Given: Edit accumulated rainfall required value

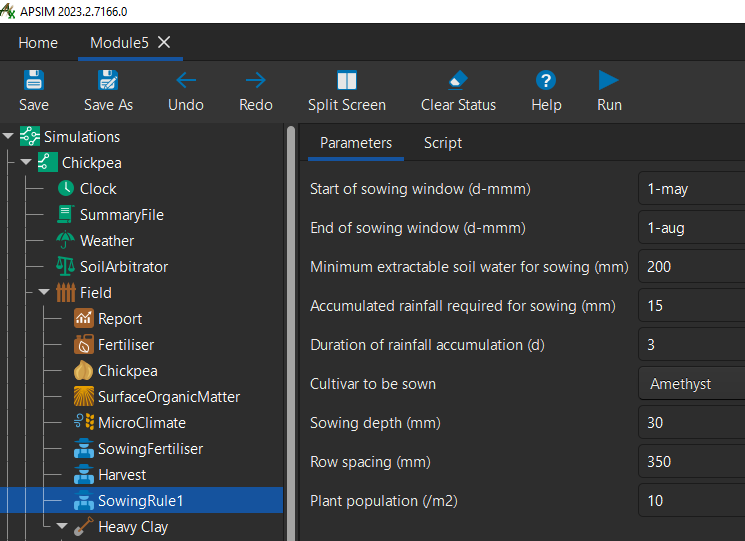Looking at the screenshot, I should click(x=692, y=305).
